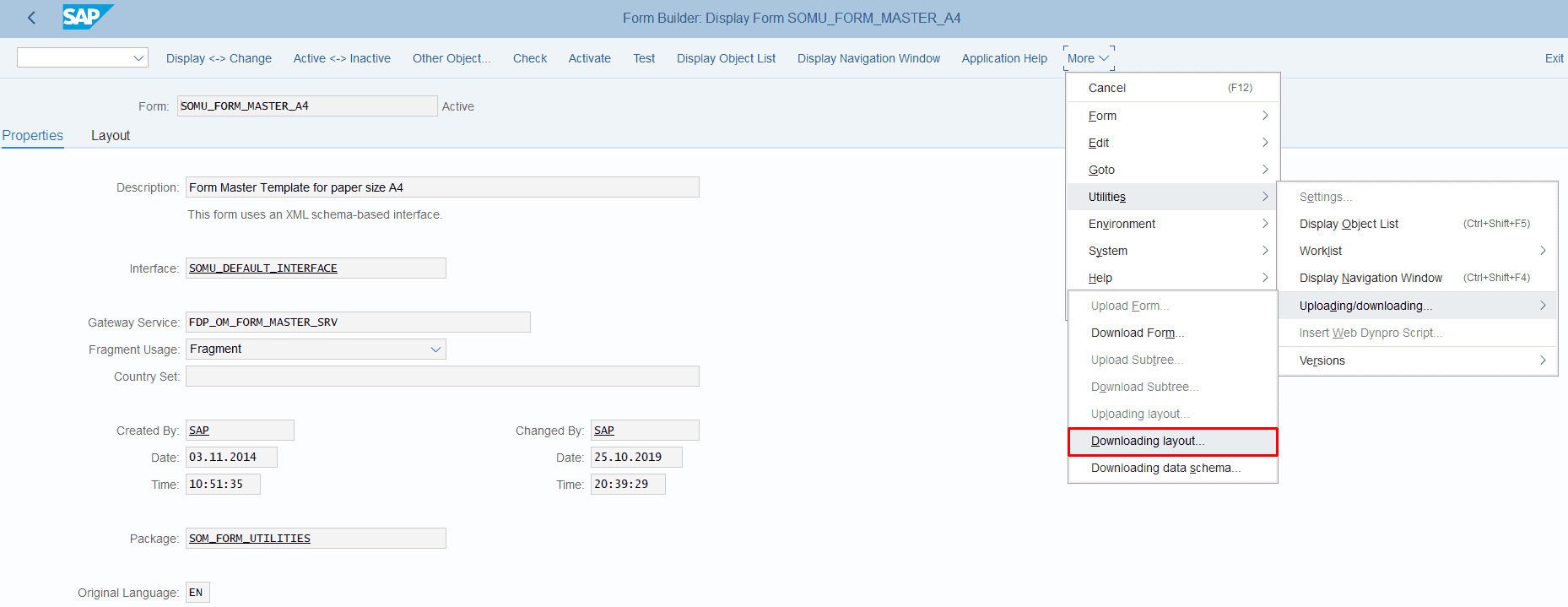
Task: Choose Uploading layout... entry
Action: (1173, 414)
